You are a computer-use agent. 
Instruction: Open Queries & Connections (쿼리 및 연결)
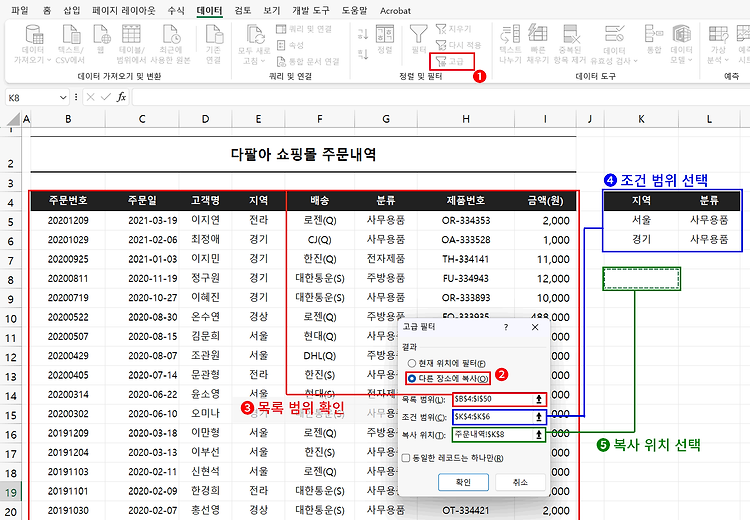[x=304, y=29]
